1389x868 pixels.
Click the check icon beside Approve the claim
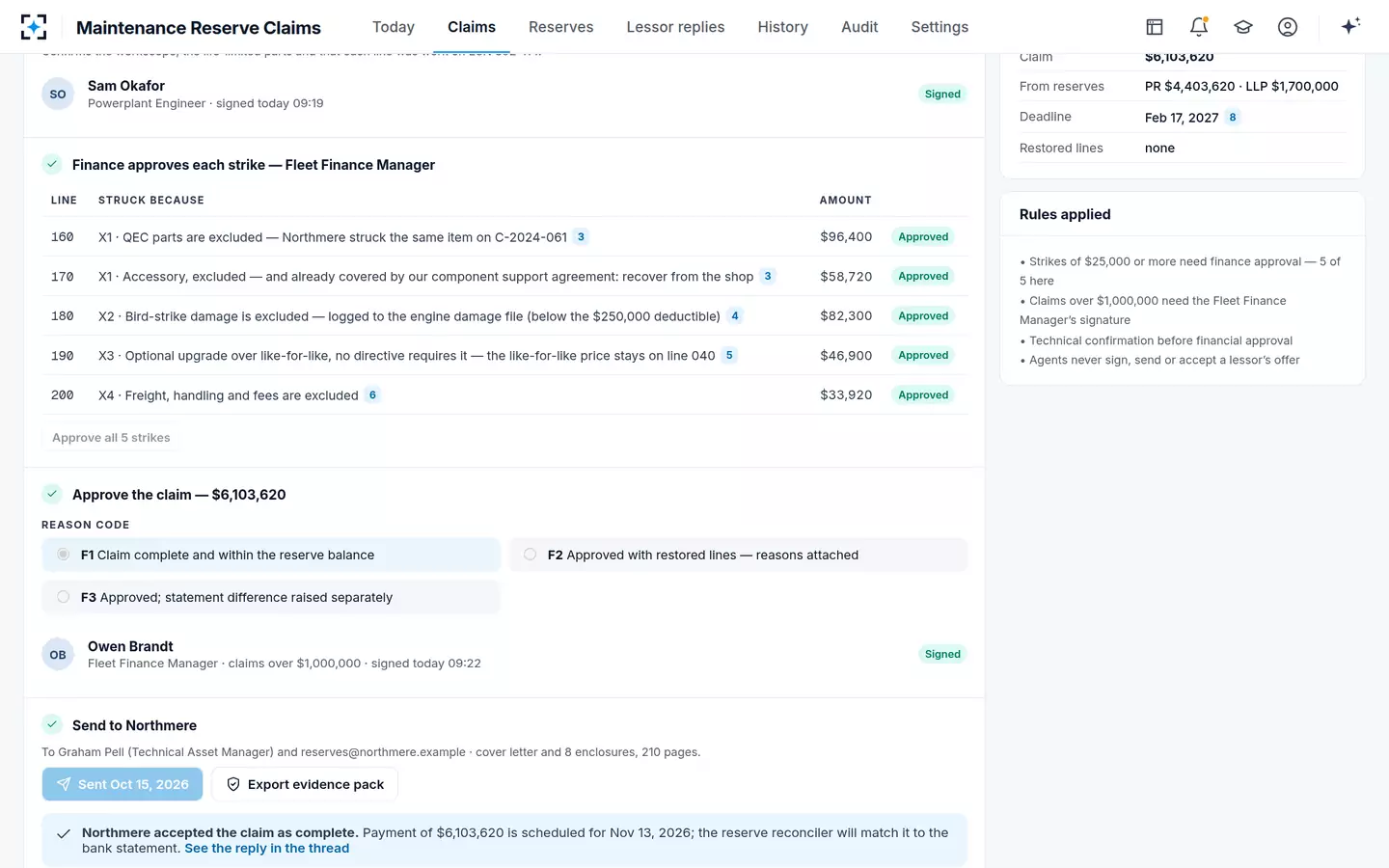[52, 494]
